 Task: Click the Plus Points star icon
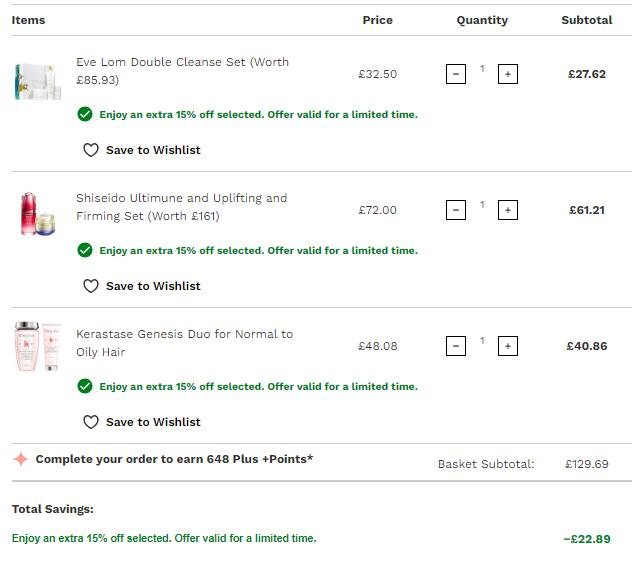21,459
